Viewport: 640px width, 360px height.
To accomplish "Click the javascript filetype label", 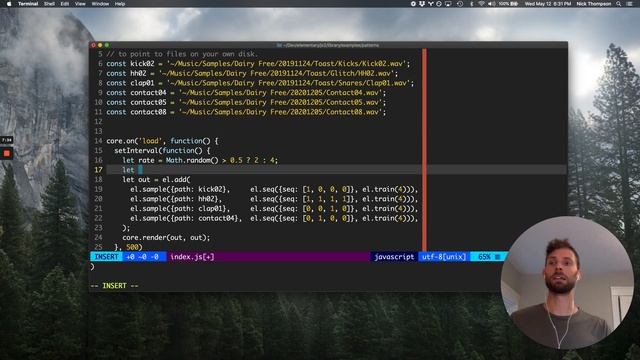I will coord(394,257).
